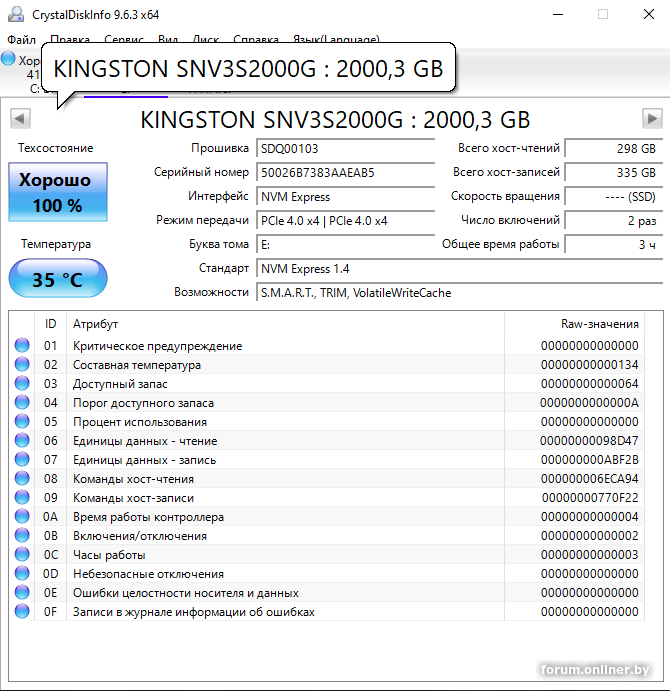Screen dimensions: 670x691
Task: Select raw value 0000000000004
Action: coord(589,516)
